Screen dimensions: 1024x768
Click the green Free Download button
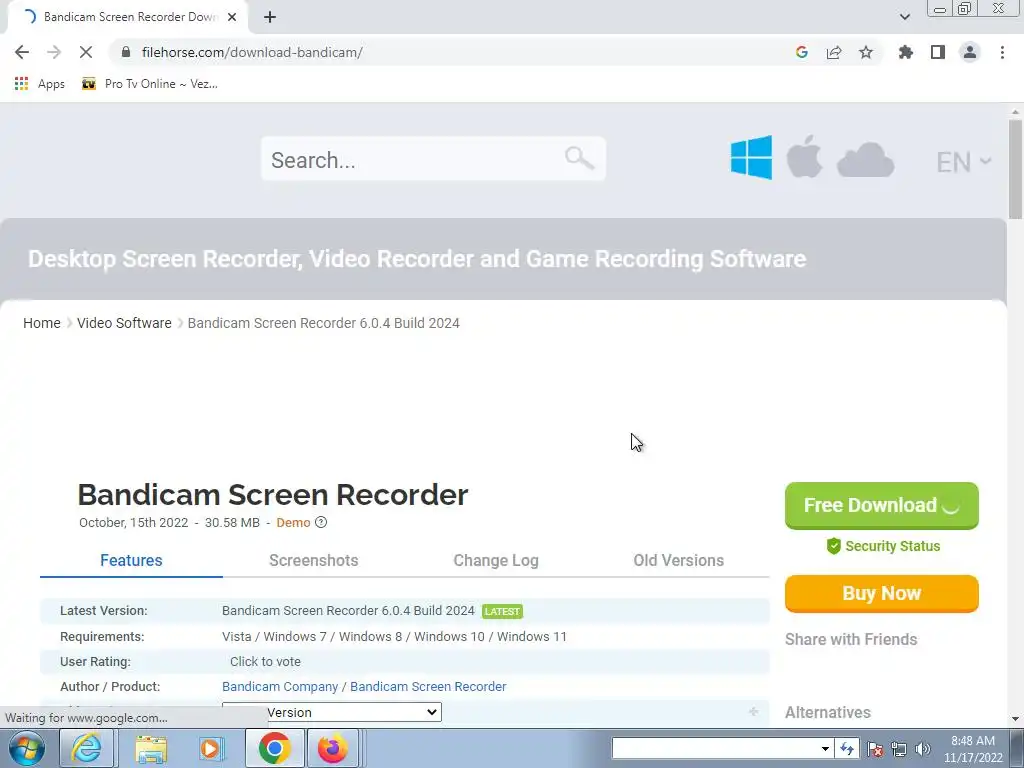pyautogui.click(x=882, y=505)
